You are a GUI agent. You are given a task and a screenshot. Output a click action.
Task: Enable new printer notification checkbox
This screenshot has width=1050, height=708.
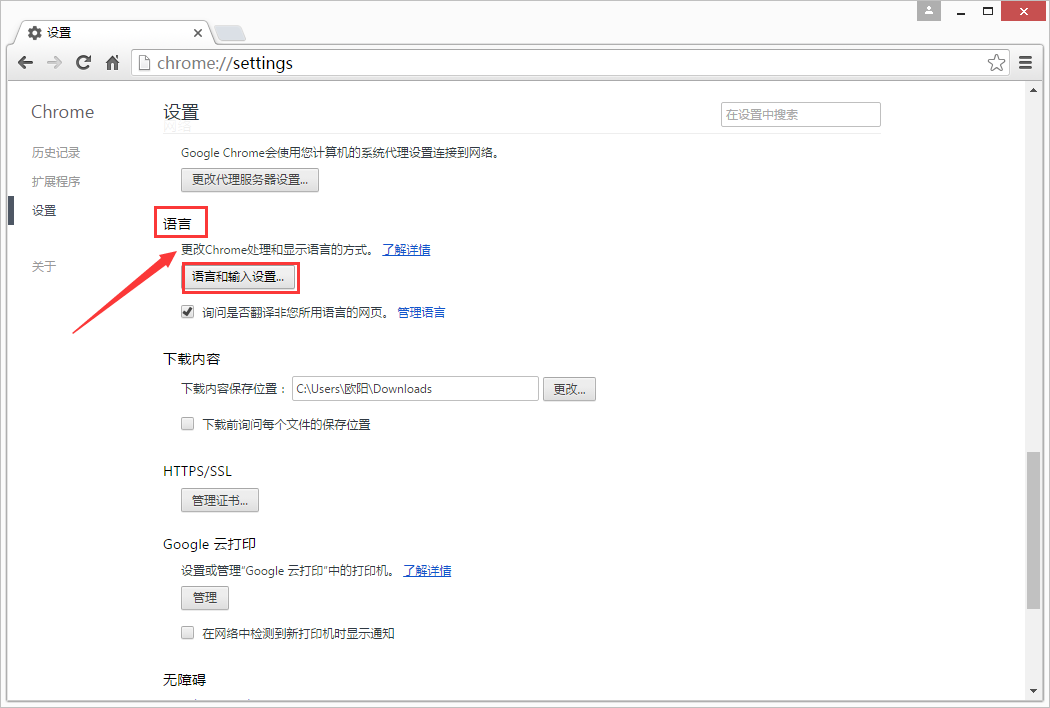pos(188,632)
